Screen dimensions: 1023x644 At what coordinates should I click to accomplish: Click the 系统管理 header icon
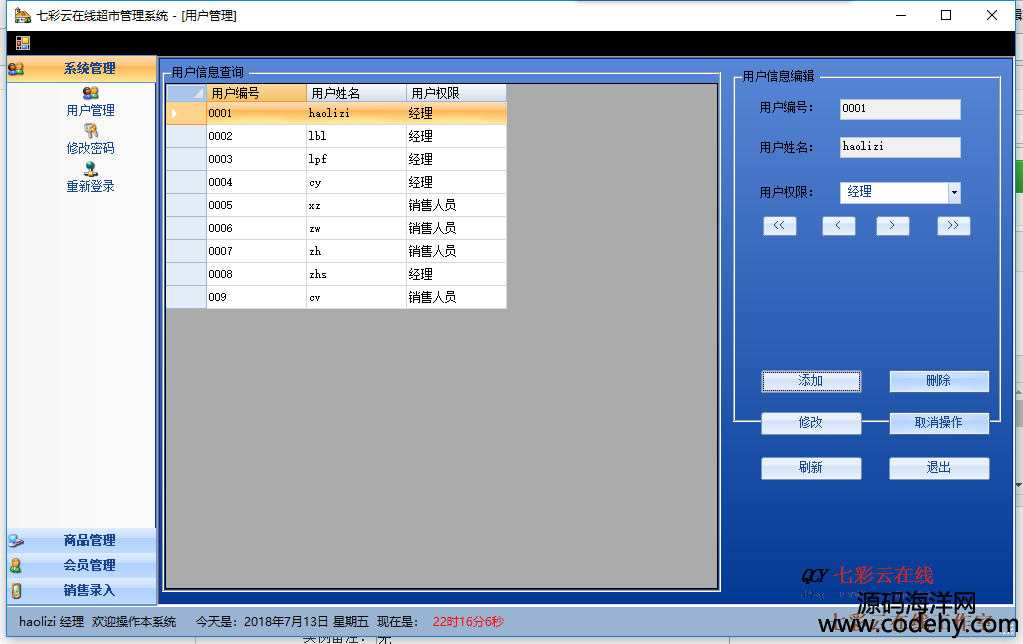(x=16, y=69)
